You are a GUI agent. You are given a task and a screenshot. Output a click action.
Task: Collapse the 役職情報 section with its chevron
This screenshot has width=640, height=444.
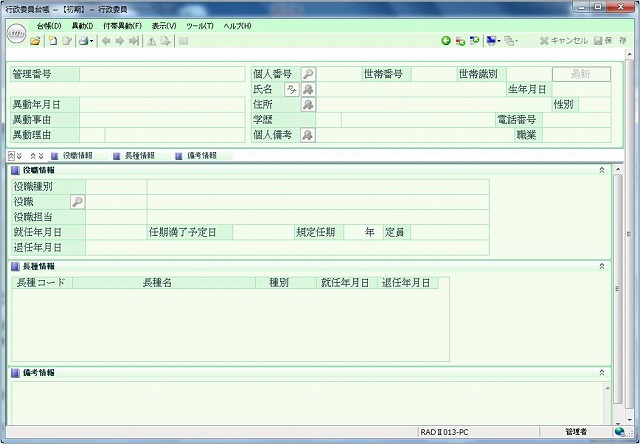(601, 170)
